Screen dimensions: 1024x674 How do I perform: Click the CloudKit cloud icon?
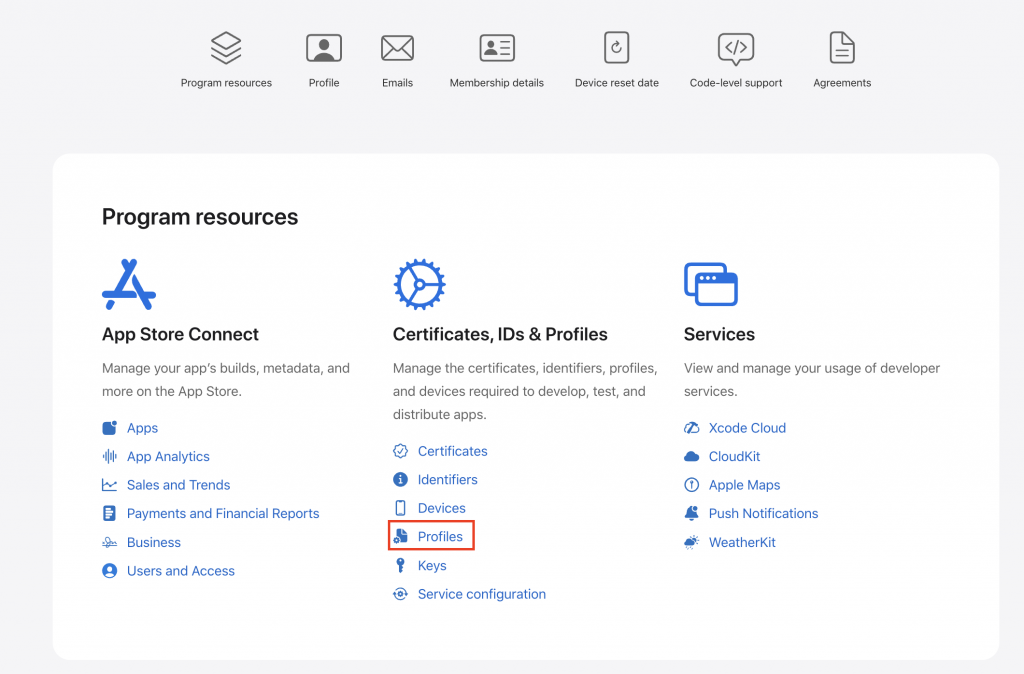(692, 457)
